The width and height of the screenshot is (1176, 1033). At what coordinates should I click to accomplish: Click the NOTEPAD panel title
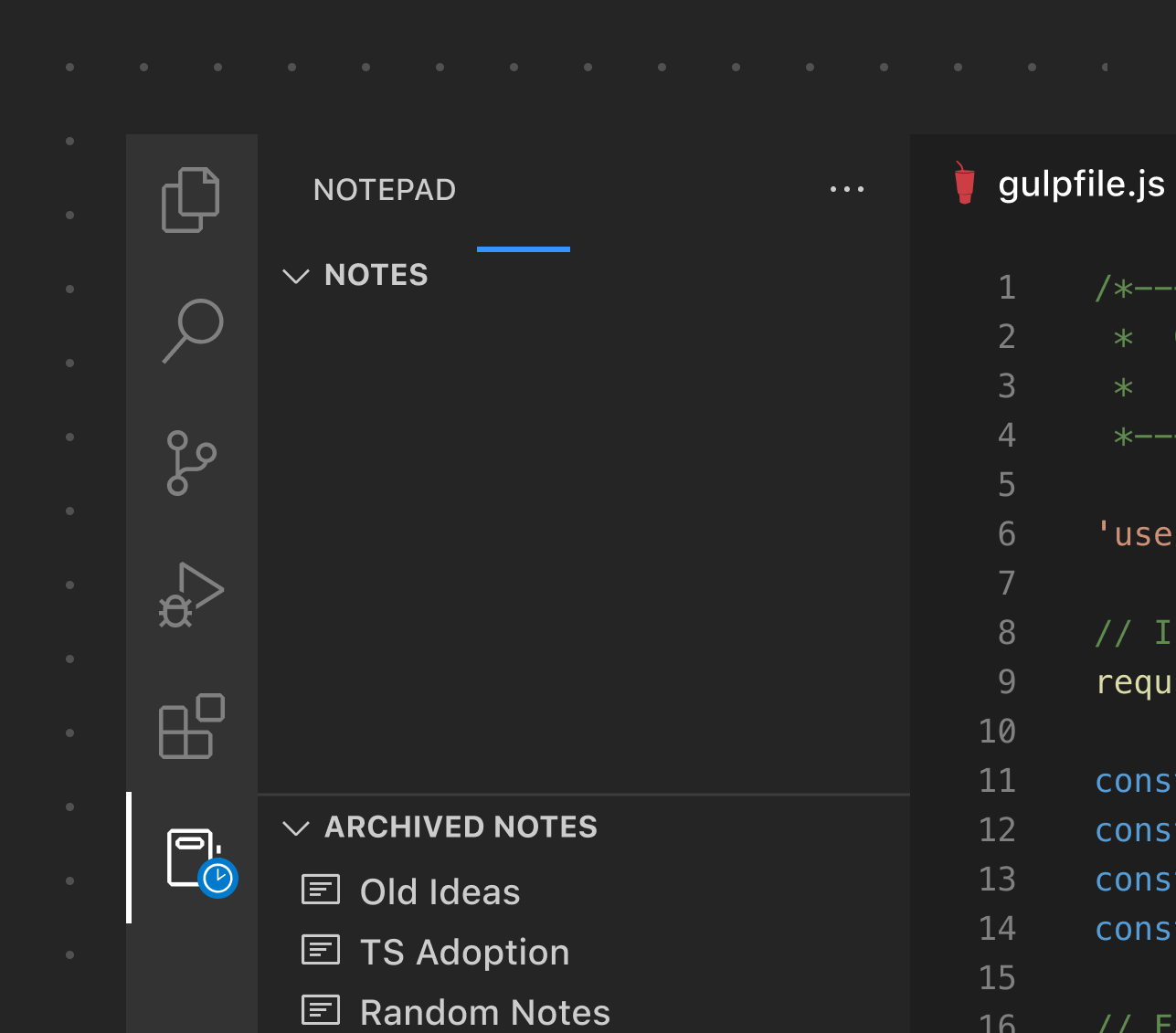[x=385, y=190]
